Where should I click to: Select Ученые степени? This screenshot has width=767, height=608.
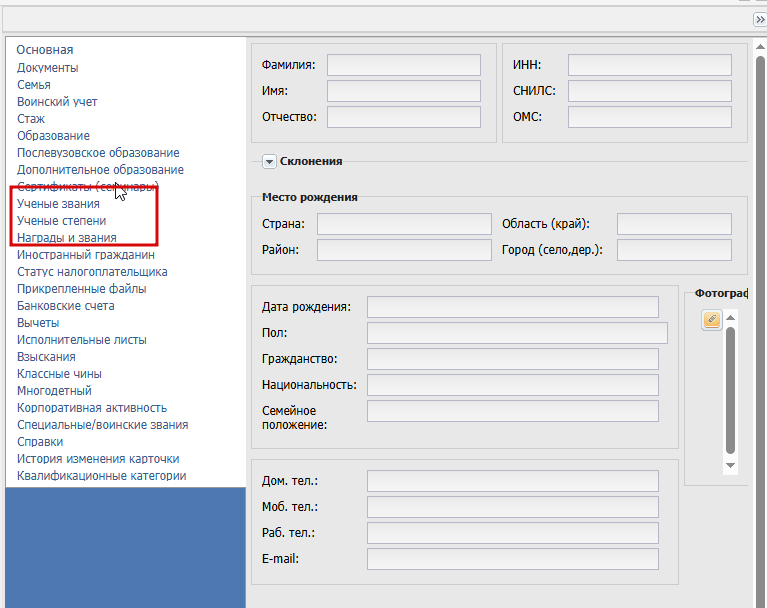[x=62, y=221]
